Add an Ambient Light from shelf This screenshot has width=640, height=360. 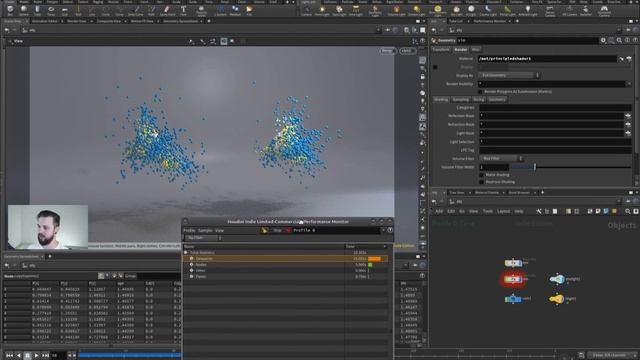(528, 10)
